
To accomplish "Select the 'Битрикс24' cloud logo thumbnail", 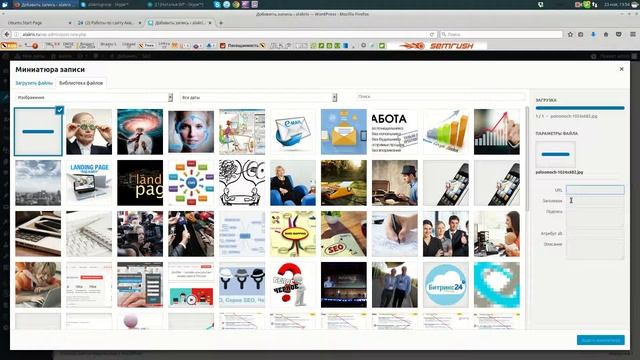I will click(446, 285).
